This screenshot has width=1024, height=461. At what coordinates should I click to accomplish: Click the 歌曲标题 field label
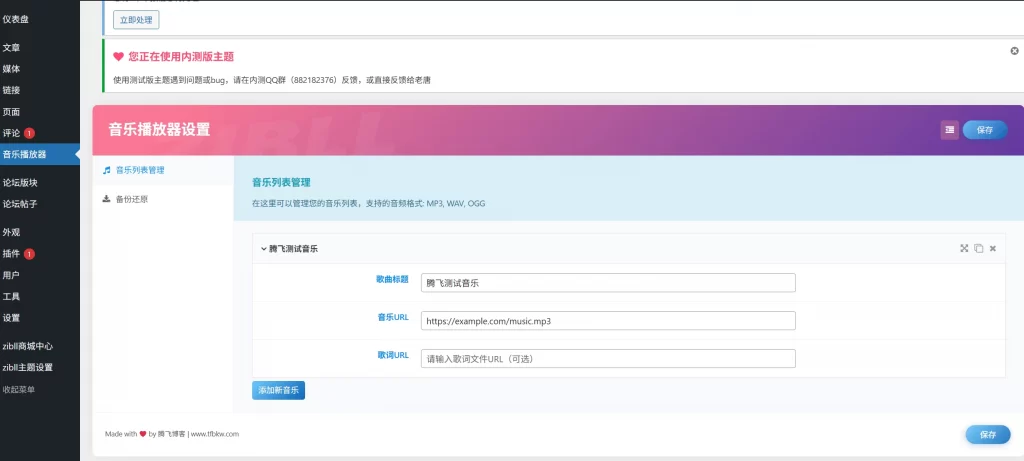point(392,279)
